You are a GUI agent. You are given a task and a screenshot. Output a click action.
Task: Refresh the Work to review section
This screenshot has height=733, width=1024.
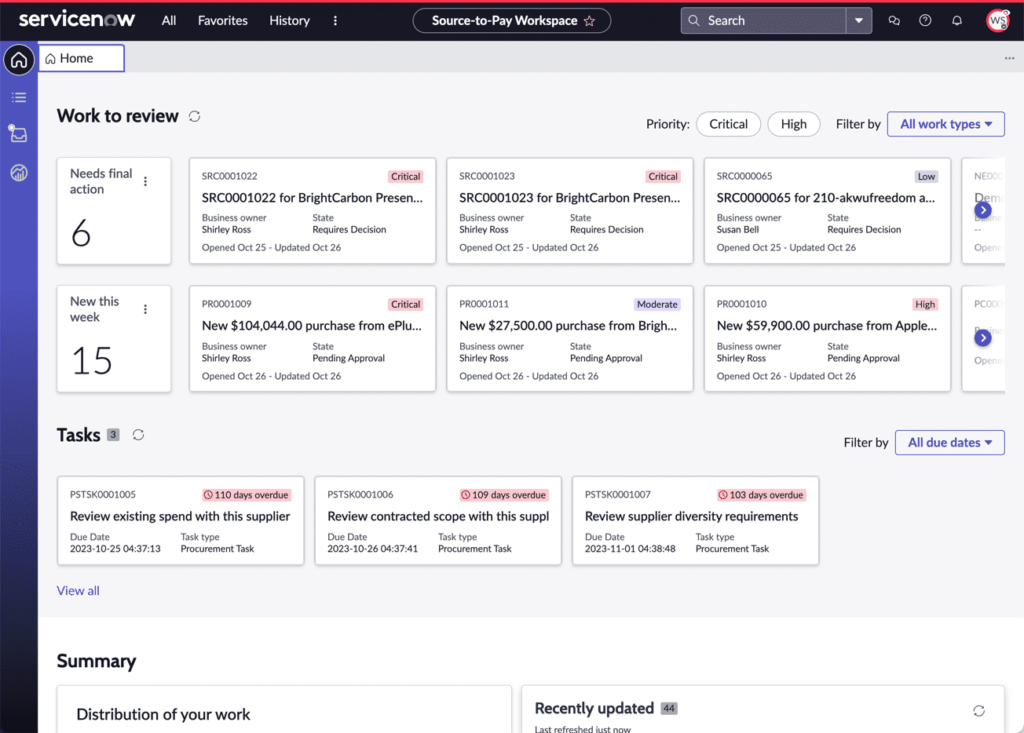(x=195, y=116)
